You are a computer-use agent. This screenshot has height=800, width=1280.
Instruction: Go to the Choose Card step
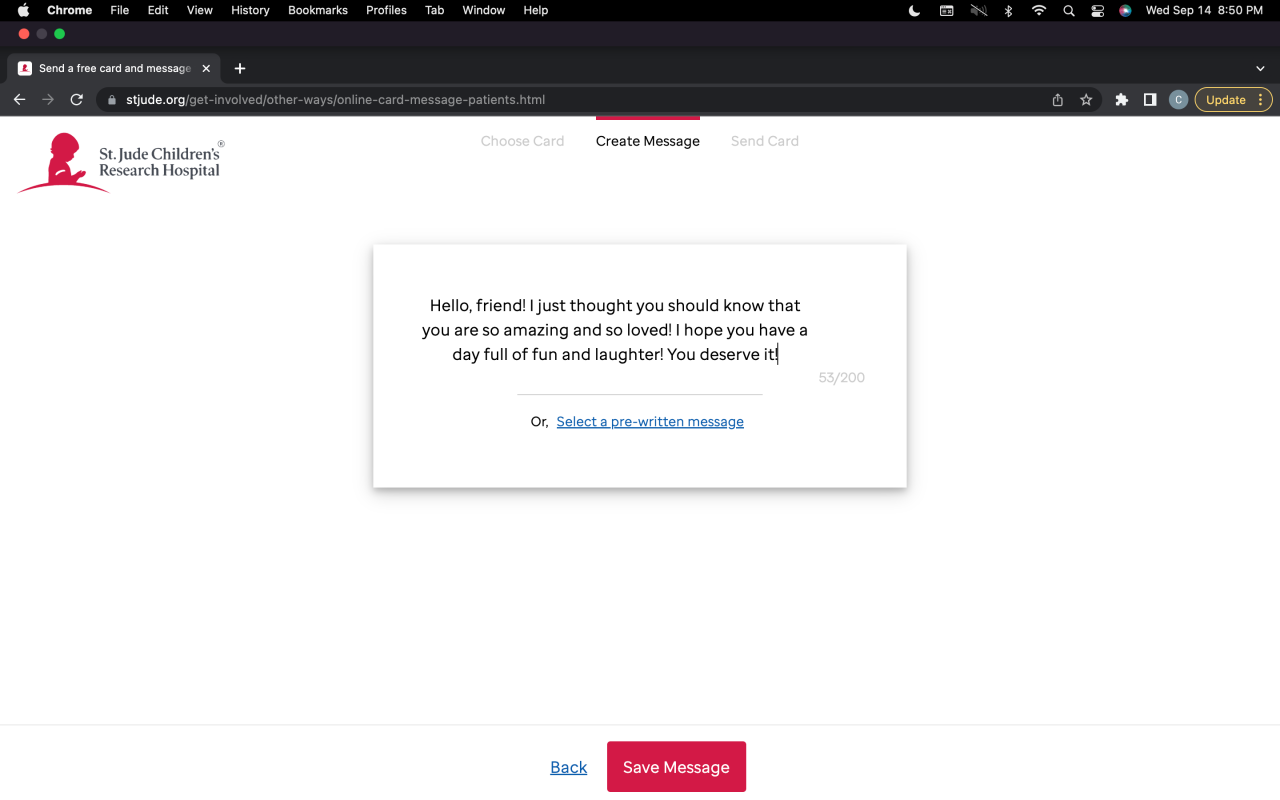[x=522, y=141]
